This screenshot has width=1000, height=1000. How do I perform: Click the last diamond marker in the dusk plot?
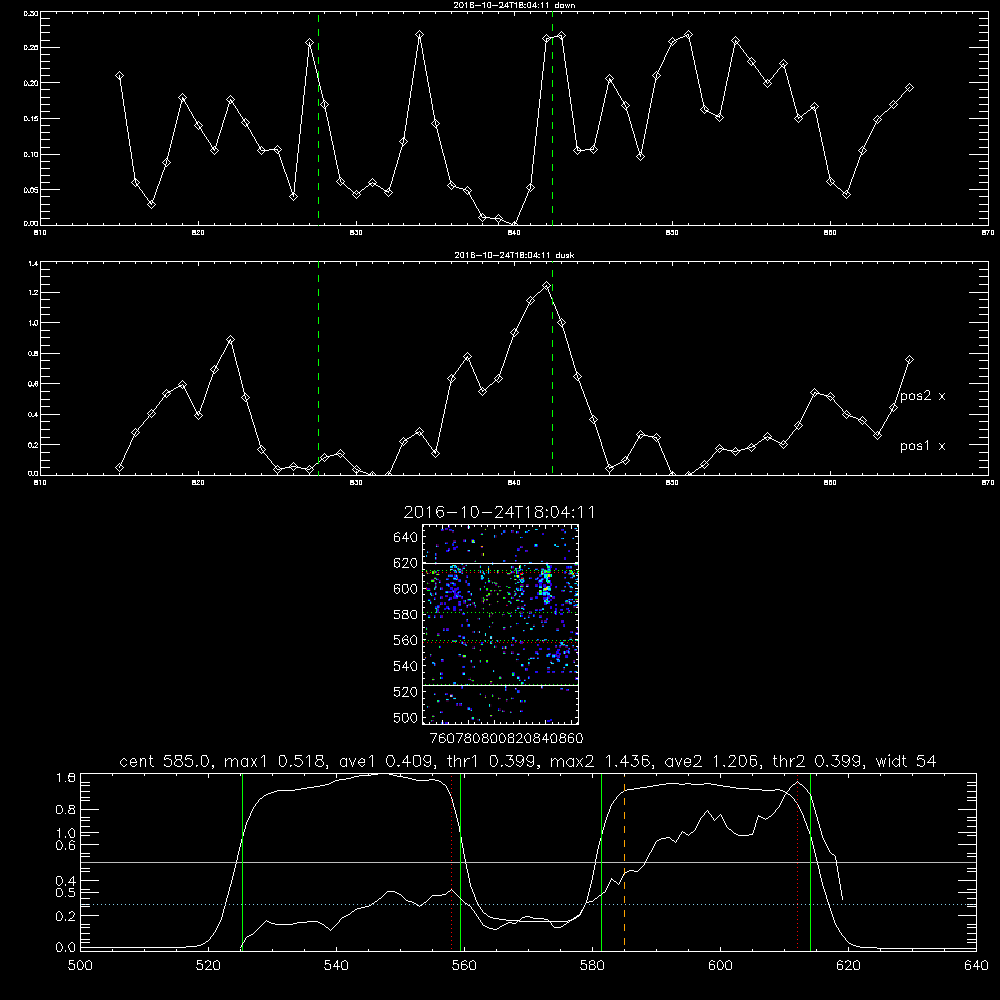point(909,360)
